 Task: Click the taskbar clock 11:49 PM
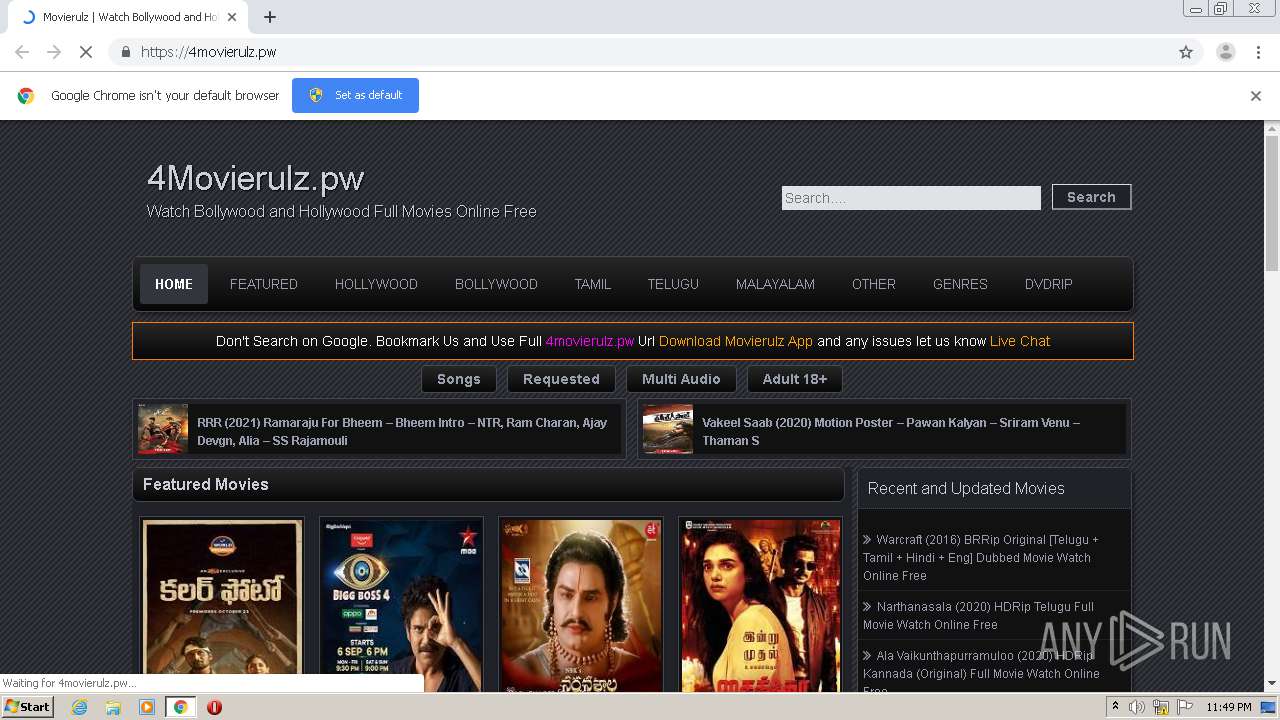1229,707
